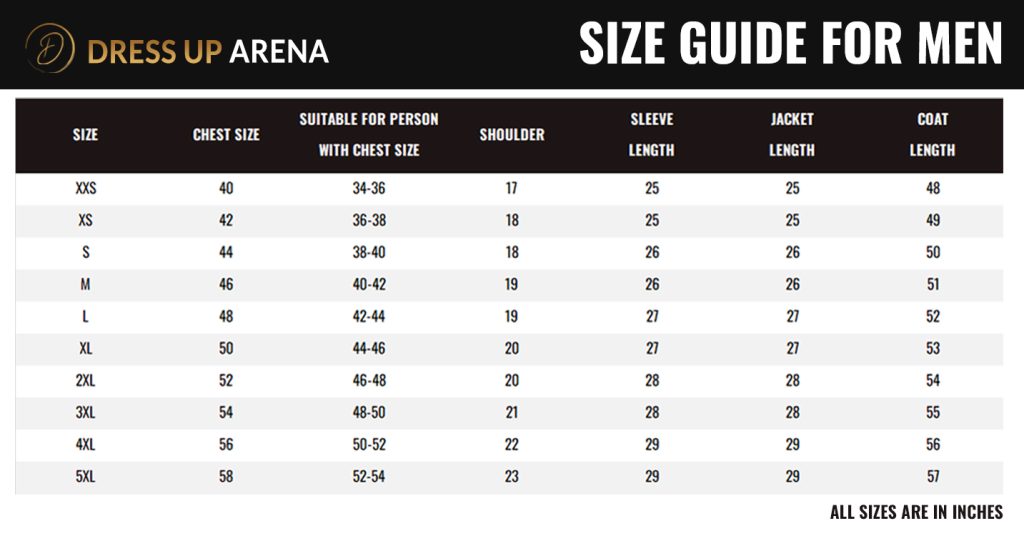Click the Sleeve Length column header
This screenshot has height=536, width=1024.
click(652, 135)
